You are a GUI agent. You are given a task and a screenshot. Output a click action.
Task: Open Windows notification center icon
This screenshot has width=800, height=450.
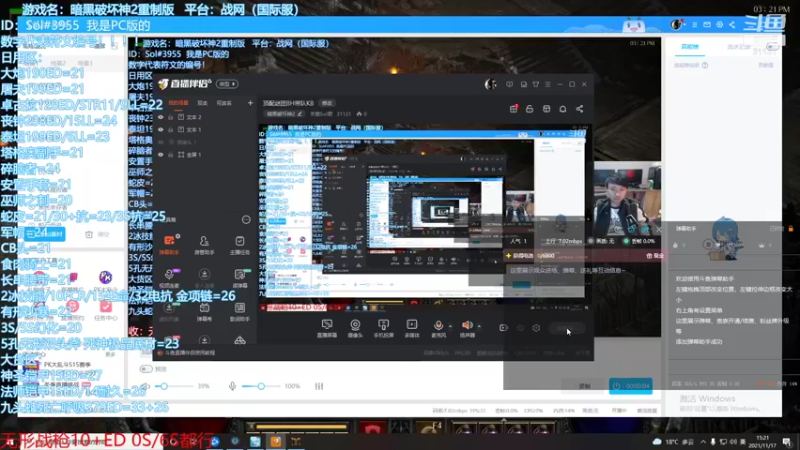(787, 442)
